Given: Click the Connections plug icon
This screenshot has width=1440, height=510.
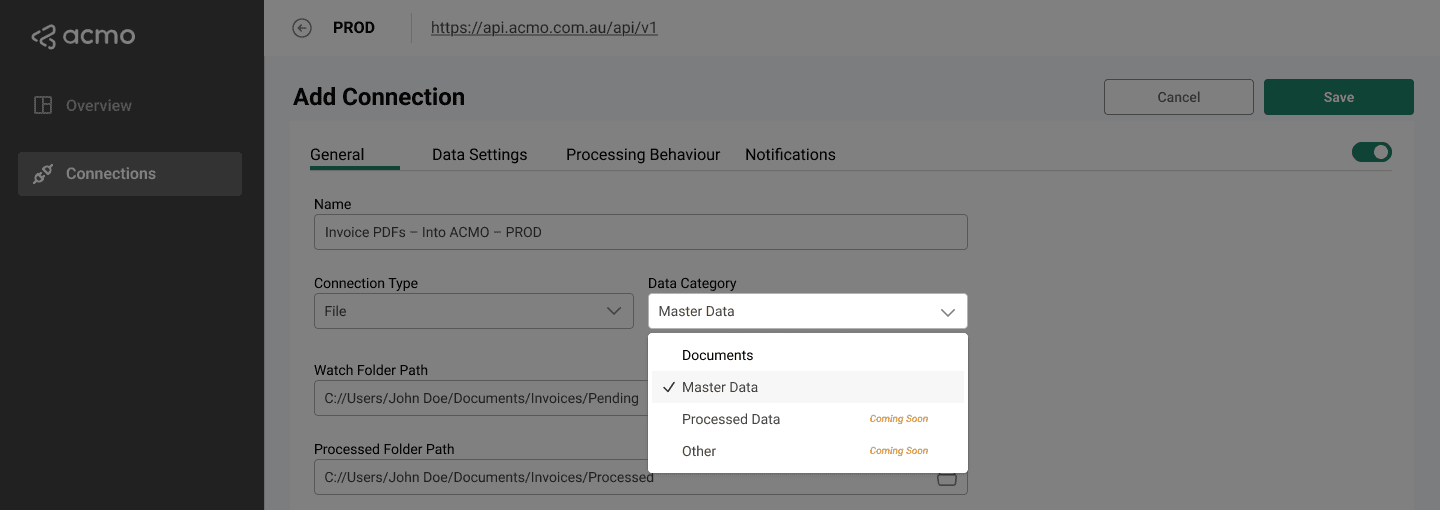Looking at the screenshot, I should [43, 174].
